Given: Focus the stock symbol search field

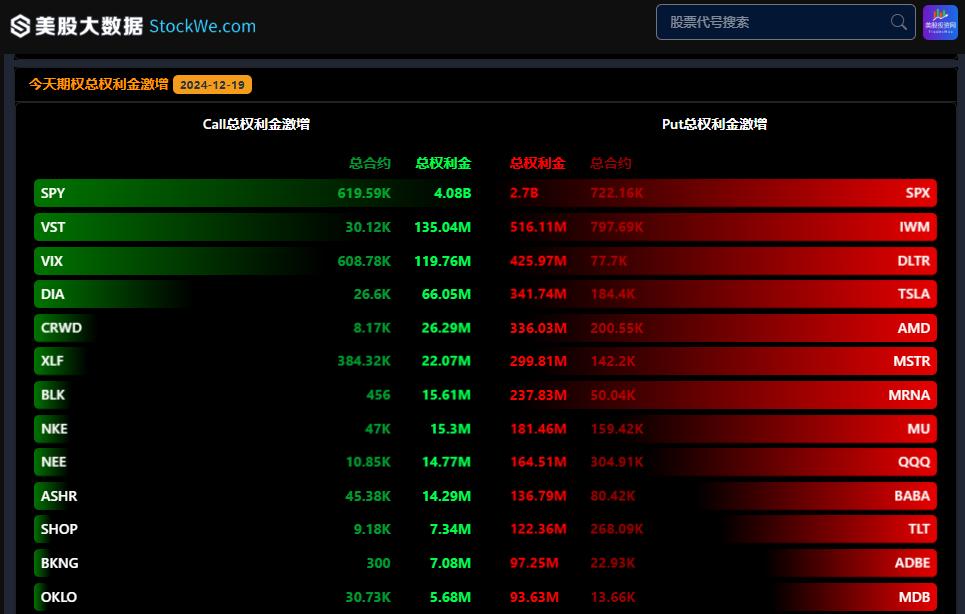Looking at the screenshot, I should (x=785, y=22).
